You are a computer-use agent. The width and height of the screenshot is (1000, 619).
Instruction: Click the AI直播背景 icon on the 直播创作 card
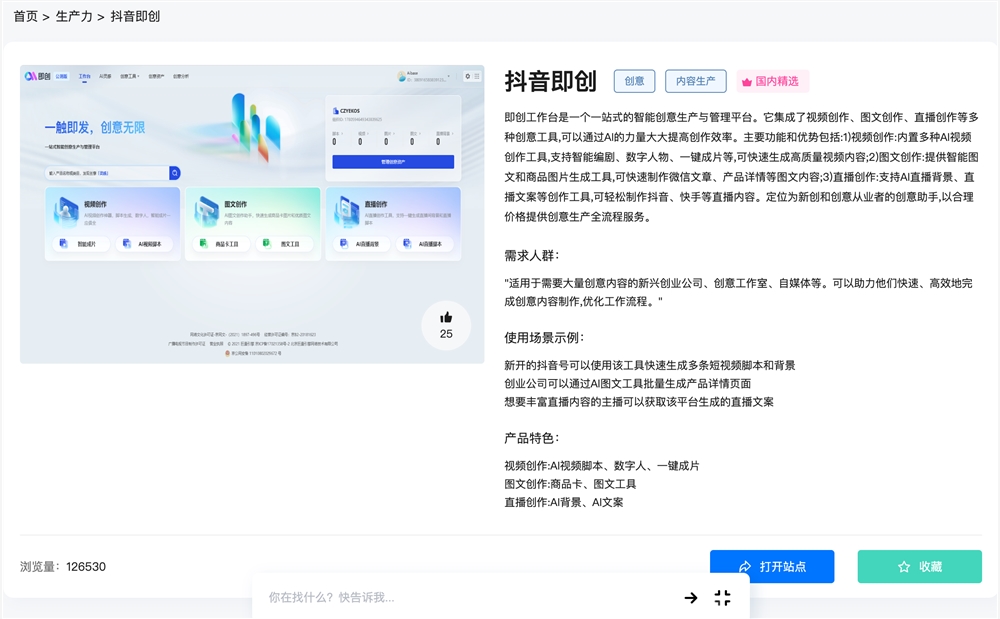343,242
